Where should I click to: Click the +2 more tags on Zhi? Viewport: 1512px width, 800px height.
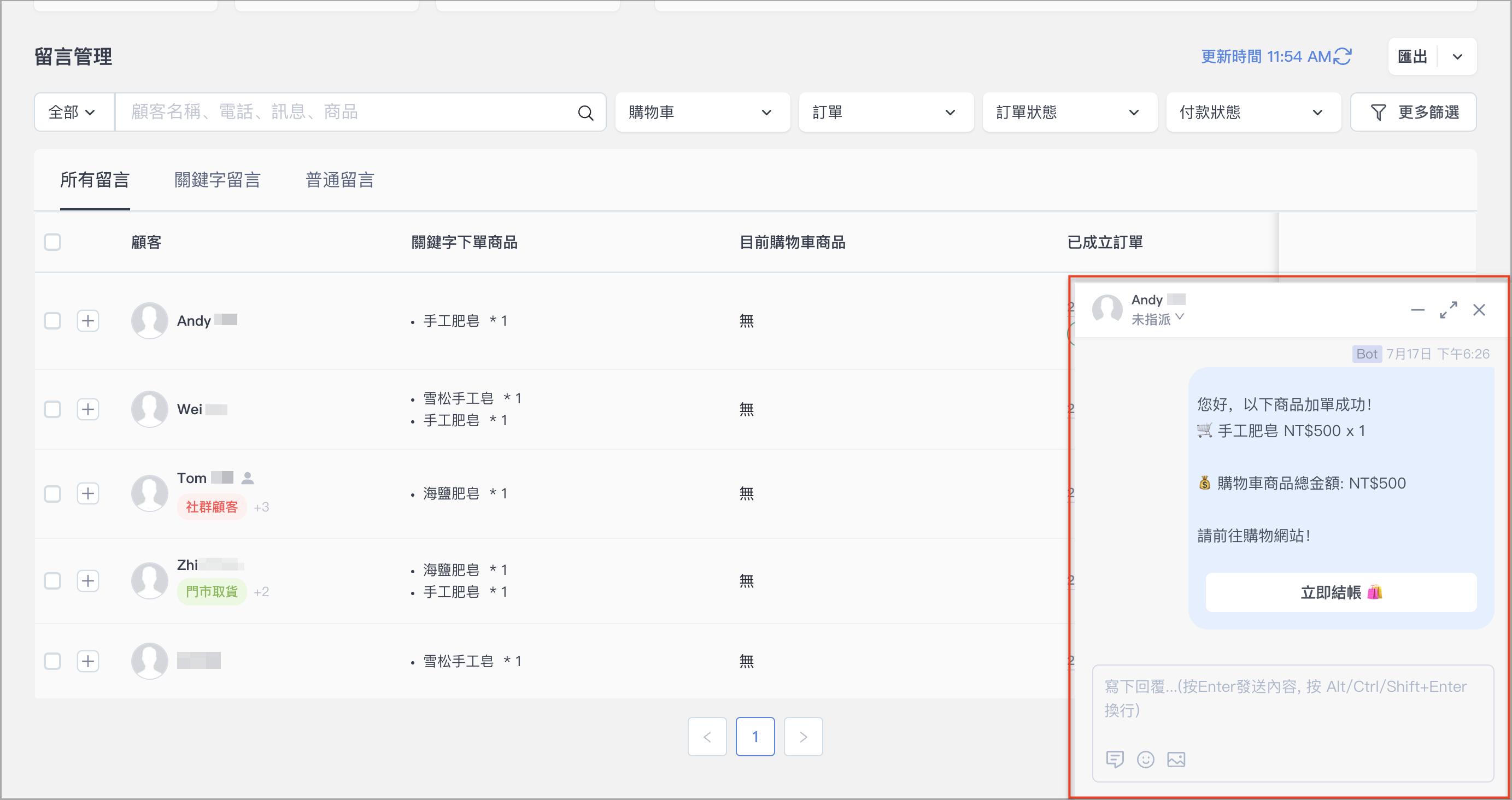click(x=261, y=592)
